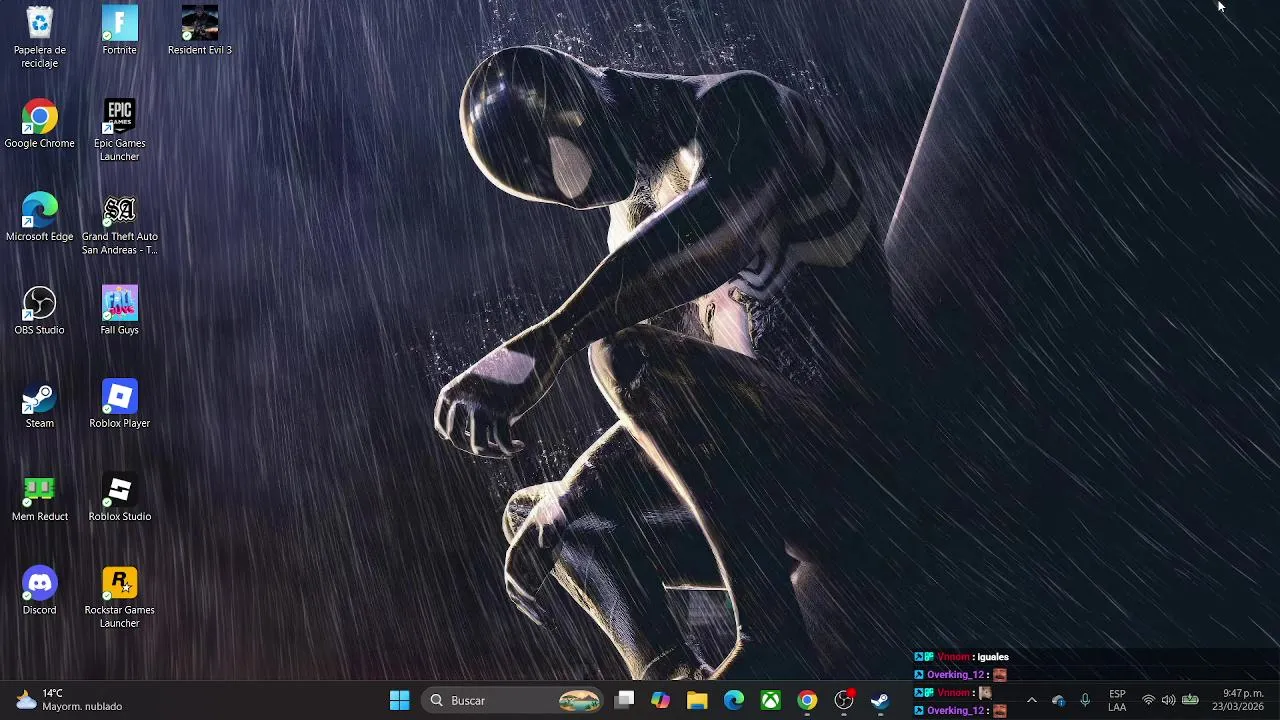
Task: Switch to OBS Studio from the taskbar
Action: coord(844,700)
